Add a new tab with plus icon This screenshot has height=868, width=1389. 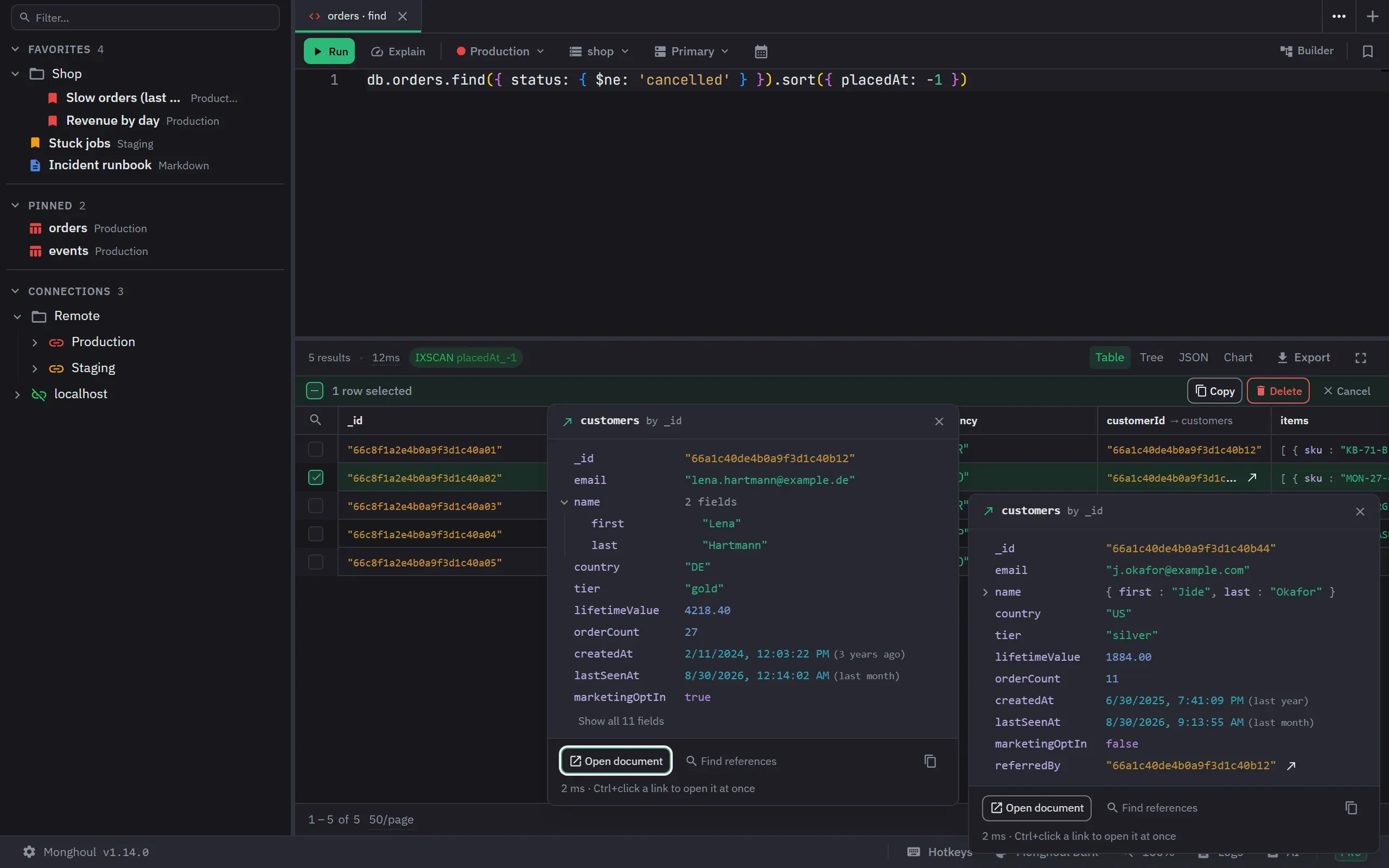[1372, 16]
